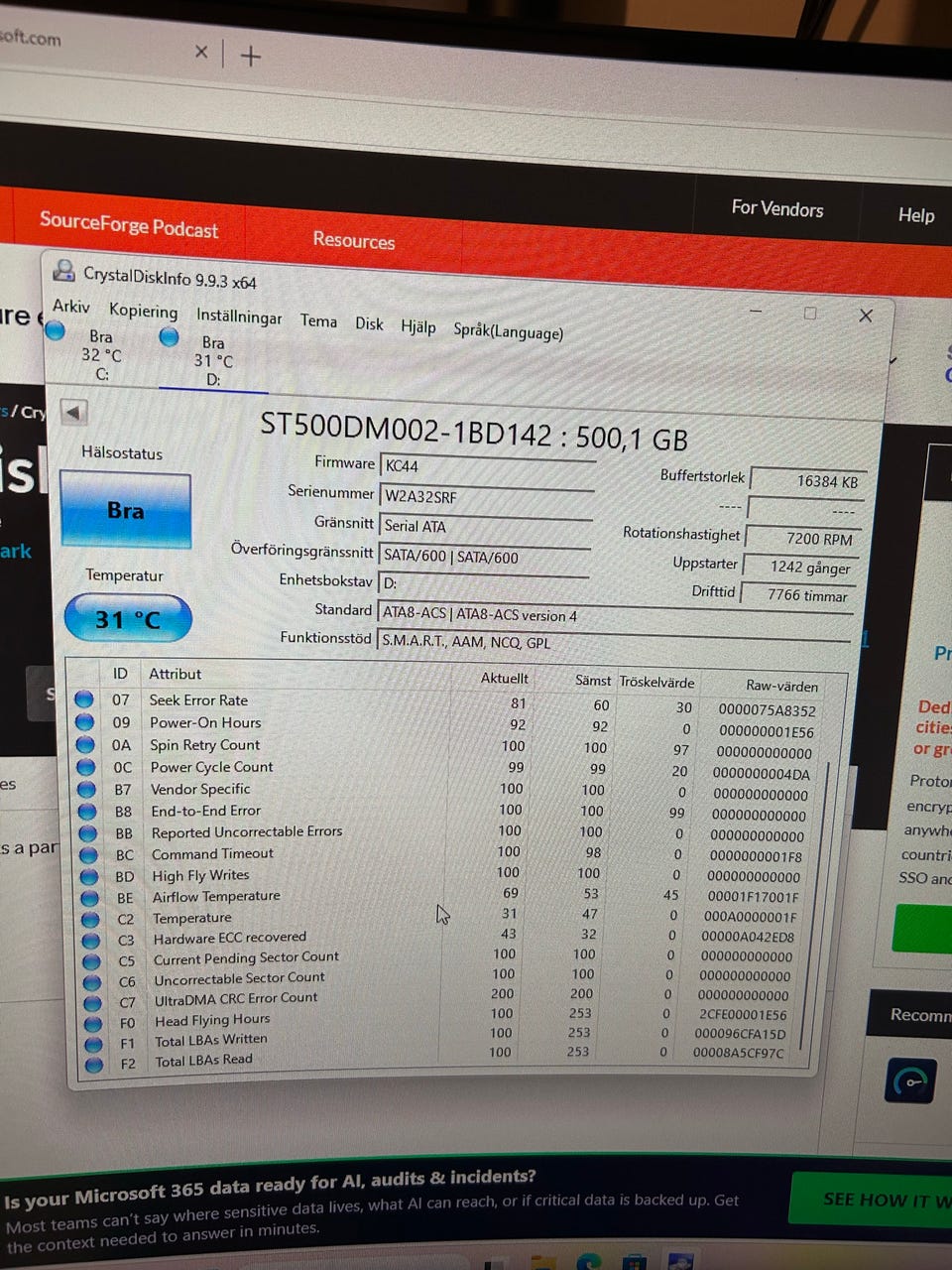Screen dimensions: 952x1270
Task: Click the status orb beside Command Timeout
Action: (x=89, y=854)
